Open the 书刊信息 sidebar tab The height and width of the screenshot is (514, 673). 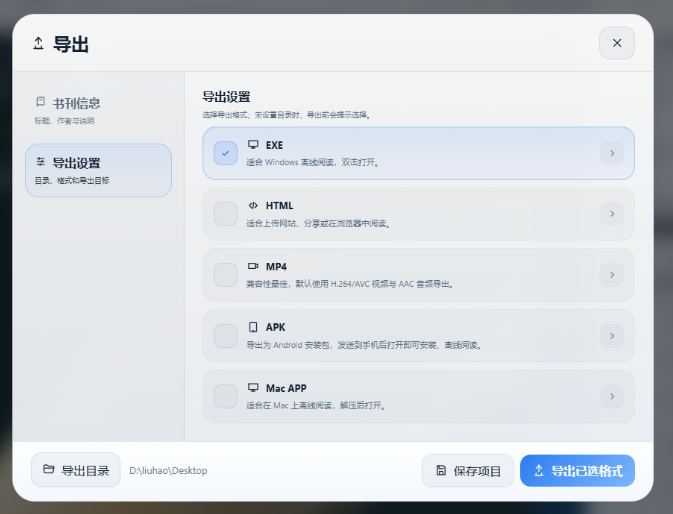[98, 110]
